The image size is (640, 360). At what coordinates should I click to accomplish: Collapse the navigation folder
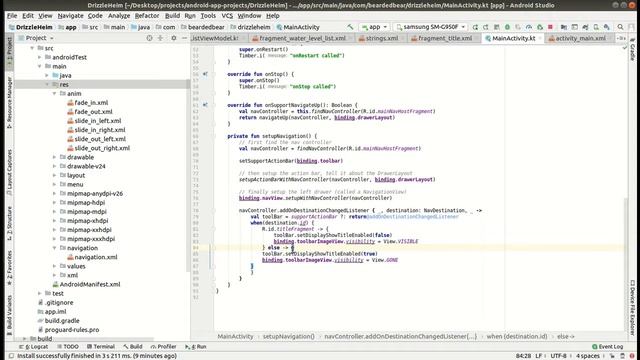54,248
